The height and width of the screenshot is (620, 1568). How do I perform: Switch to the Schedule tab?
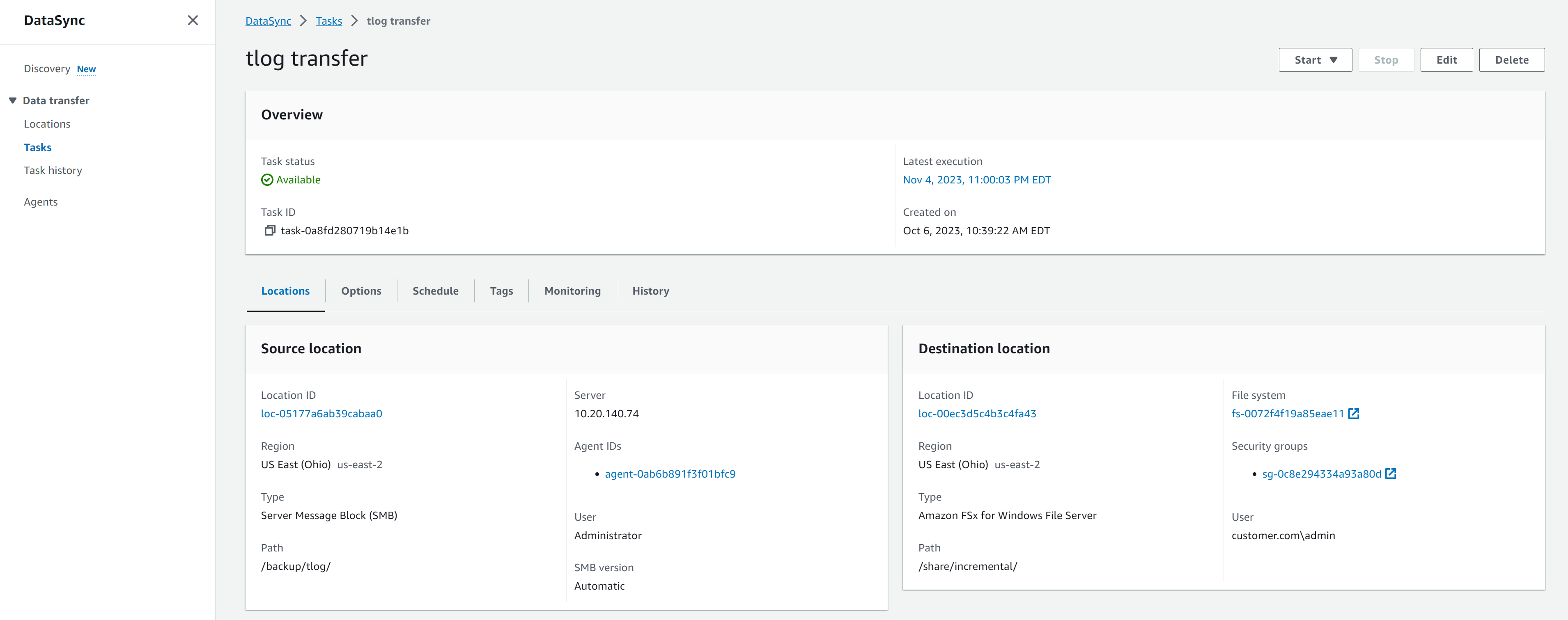click(435, 291)
